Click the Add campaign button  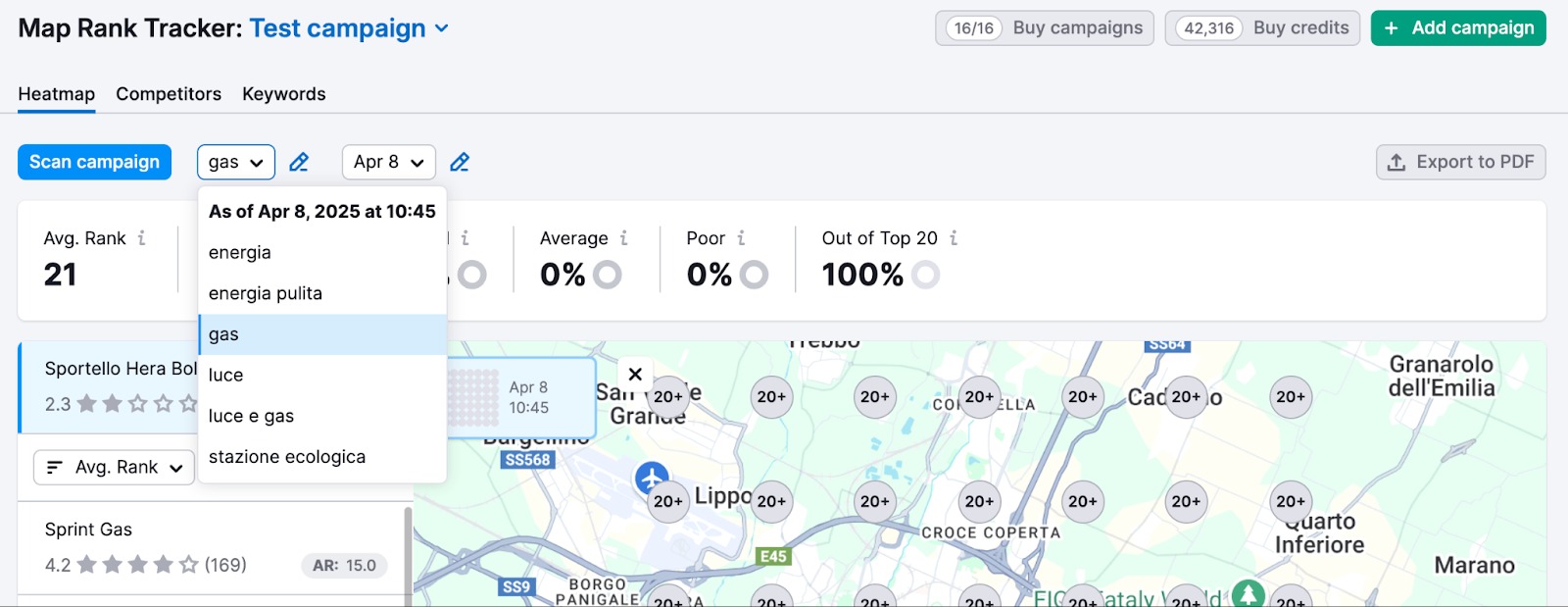tap(1457, 28)
